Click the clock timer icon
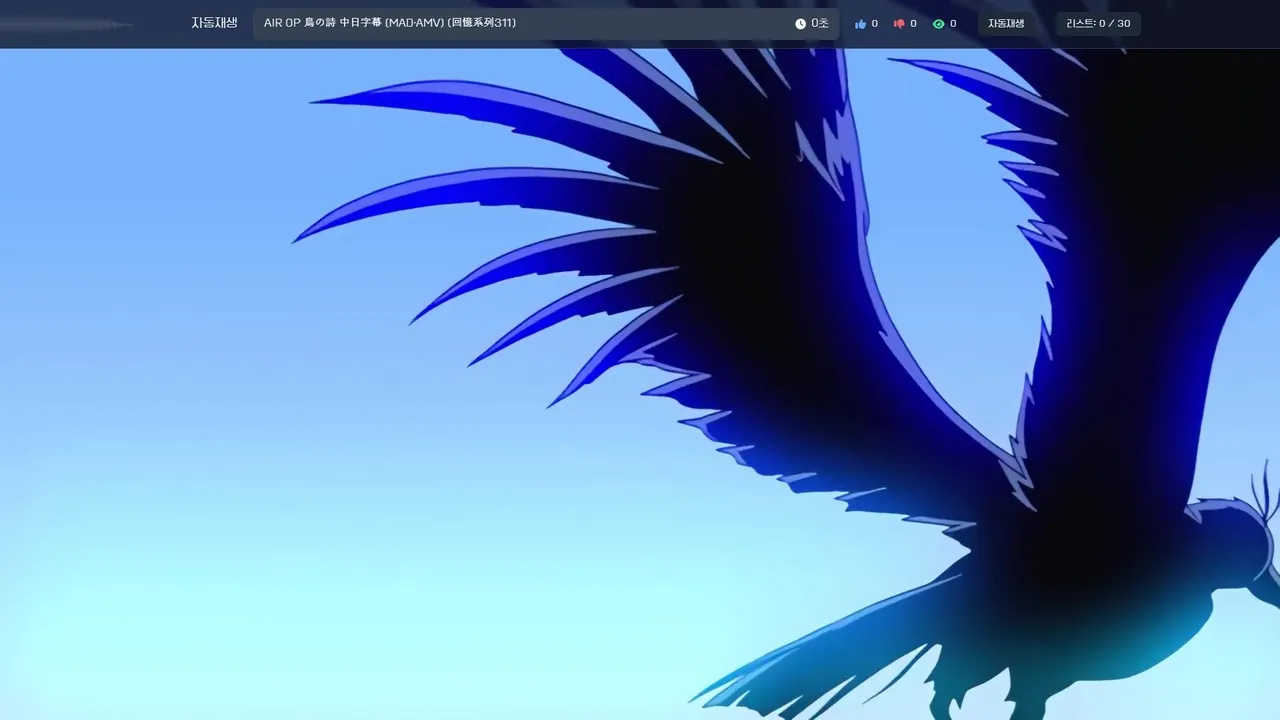This screenshot has width=1280, height=720. (800, 24)
